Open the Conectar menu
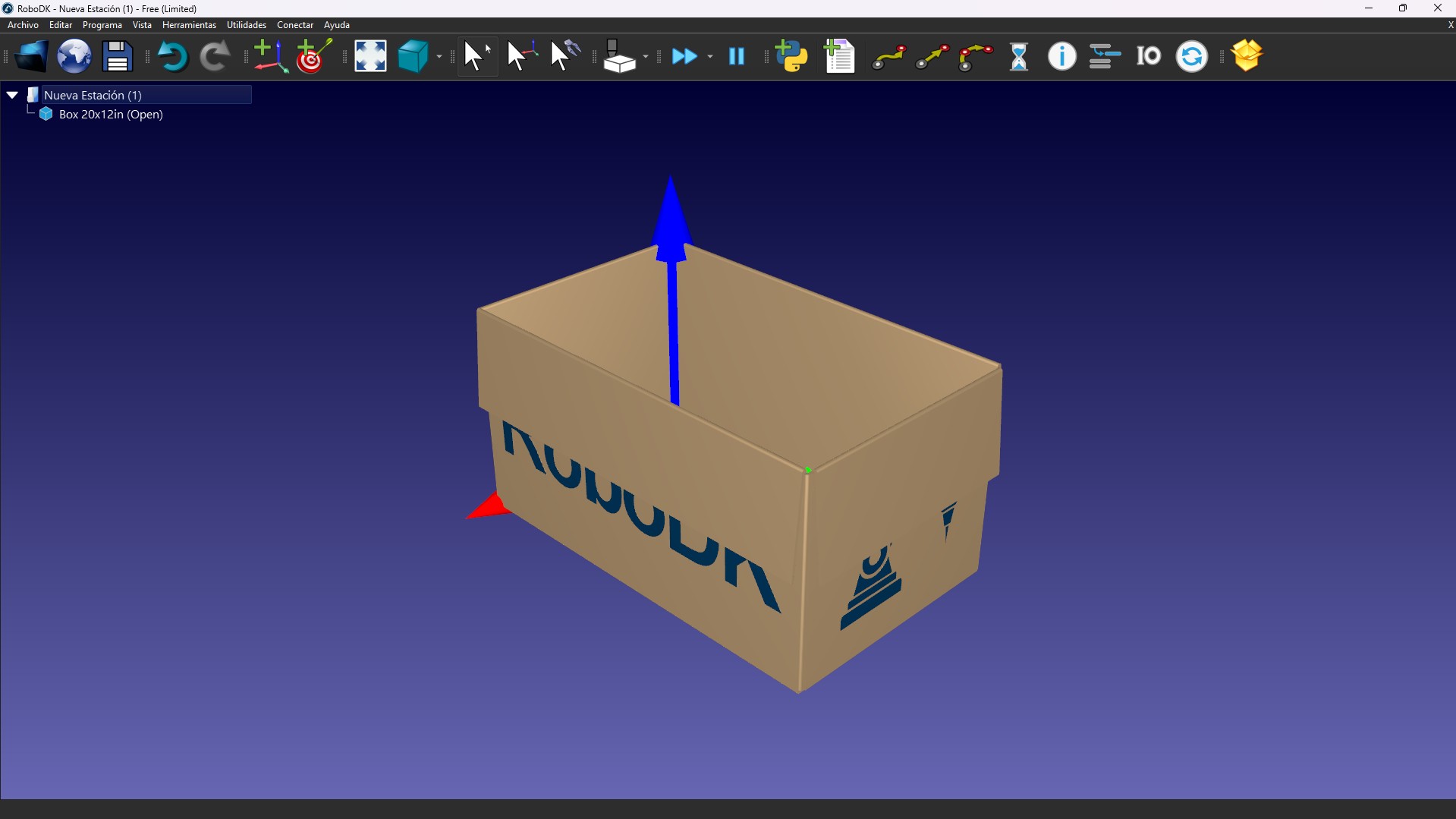Image resolution: width=1456 pixels, height=819 pixels. (295, 25)
